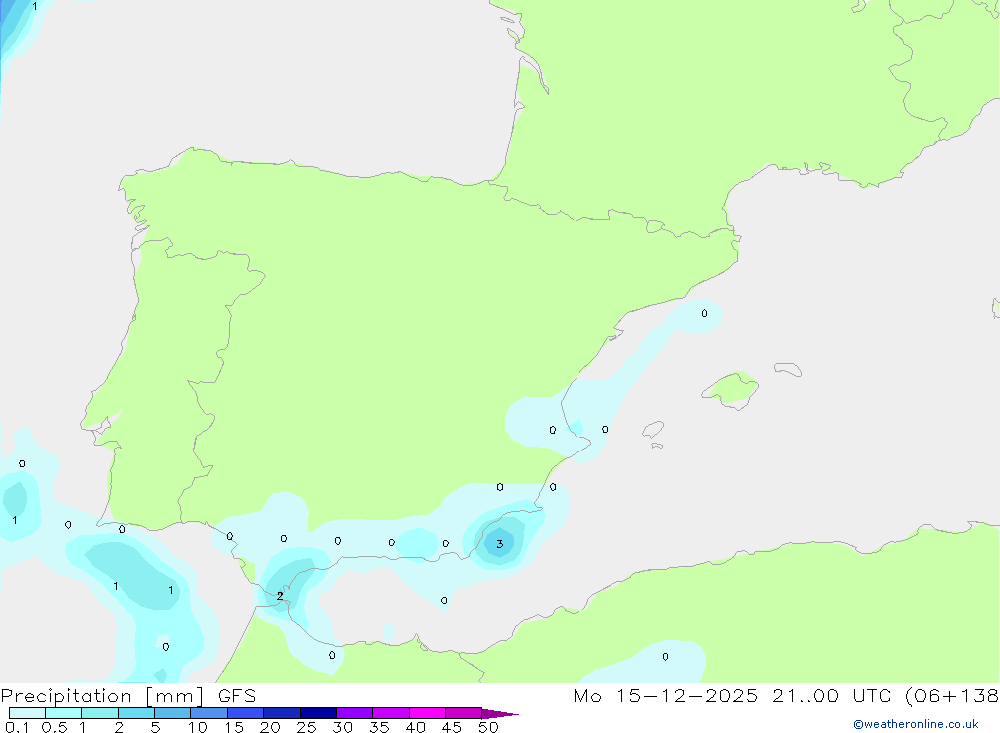Click the legend label '10'
The width and height of the screenshot is (1000, 733).
(x=198, y=727)
